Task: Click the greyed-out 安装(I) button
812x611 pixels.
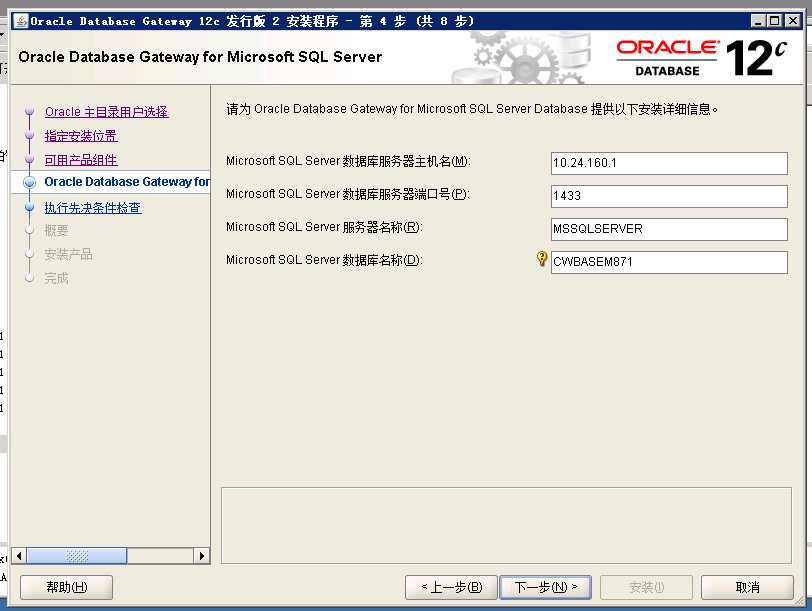Action: 646,587
